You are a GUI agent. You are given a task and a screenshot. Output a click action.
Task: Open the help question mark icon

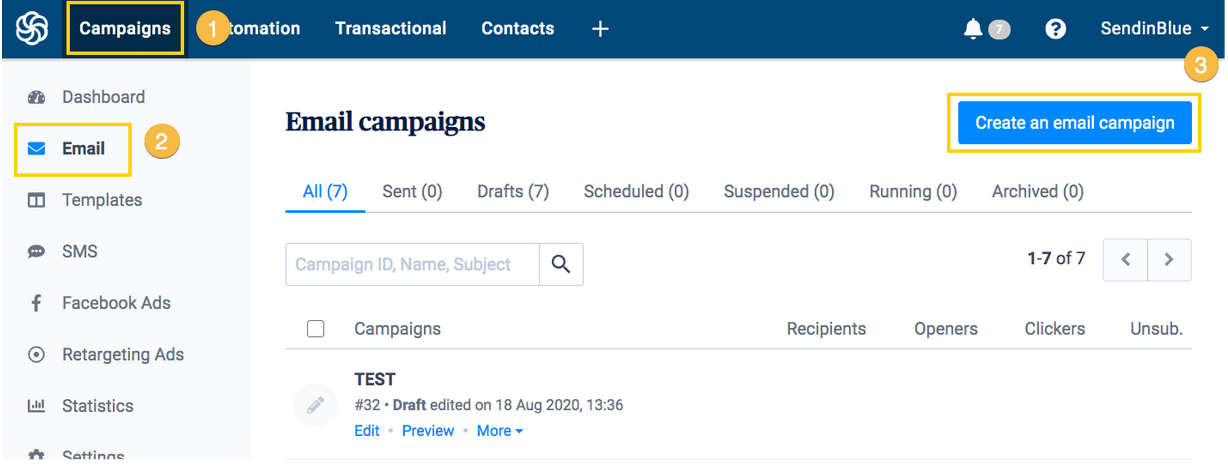pos(1055,29)
